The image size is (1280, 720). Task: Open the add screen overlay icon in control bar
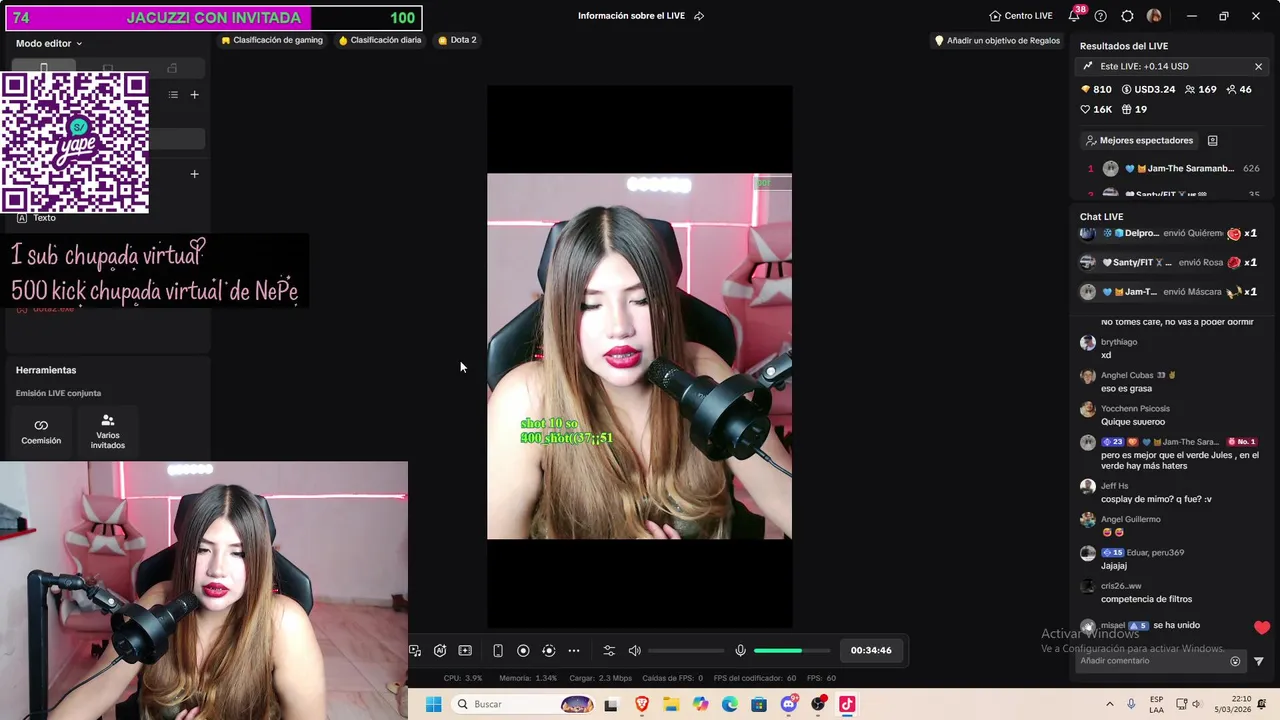point(465,651)
